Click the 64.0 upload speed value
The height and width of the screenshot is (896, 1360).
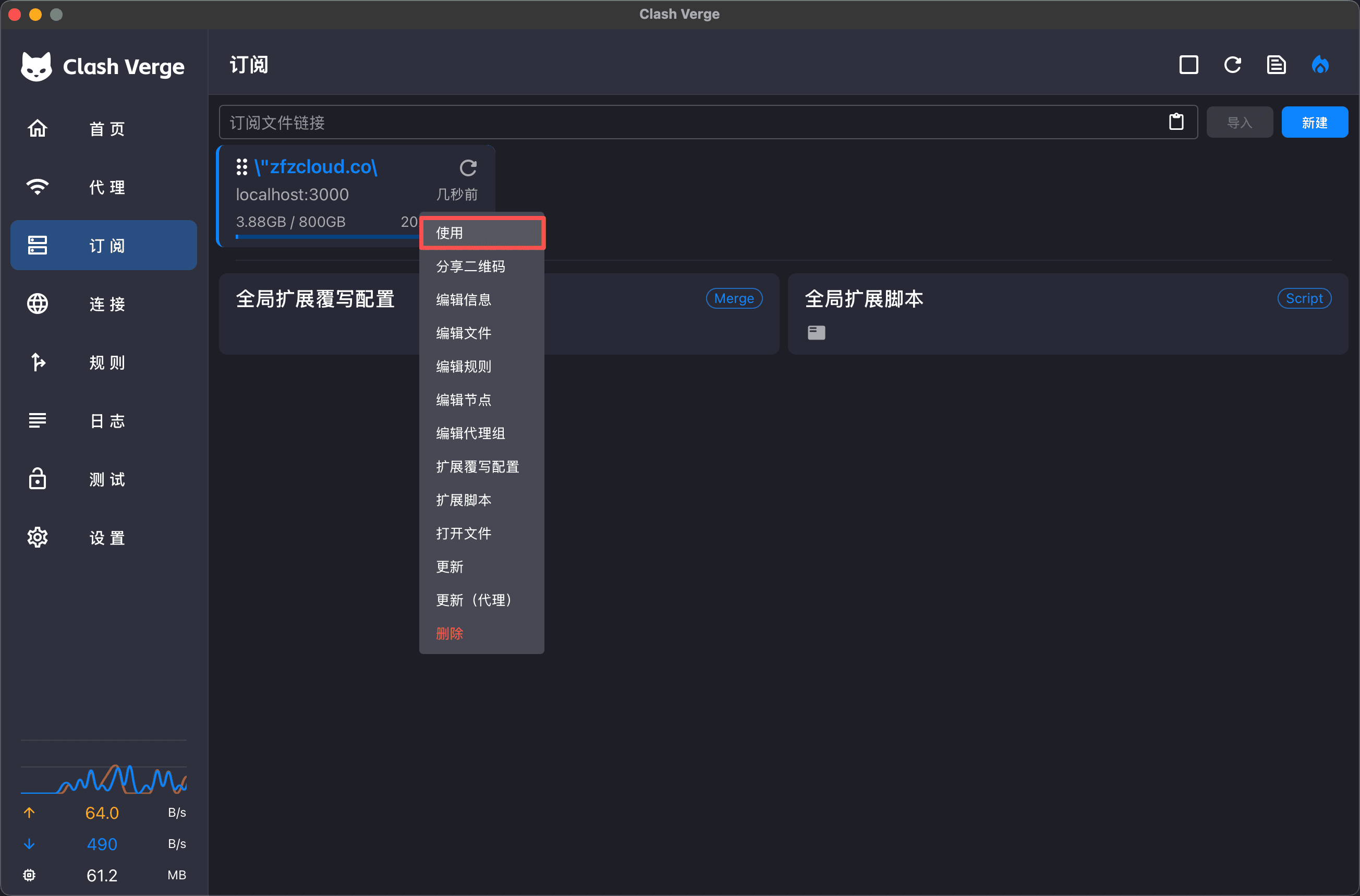pyautogui.click(x=102, y=813)
